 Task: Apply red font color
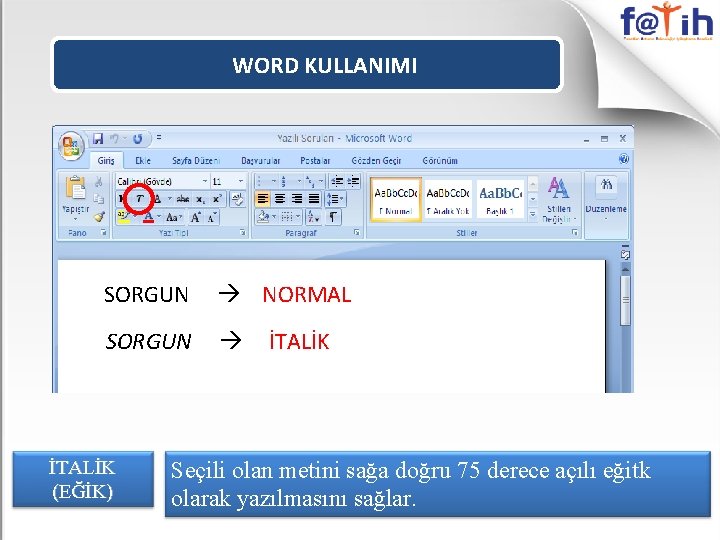coord(148,217)
